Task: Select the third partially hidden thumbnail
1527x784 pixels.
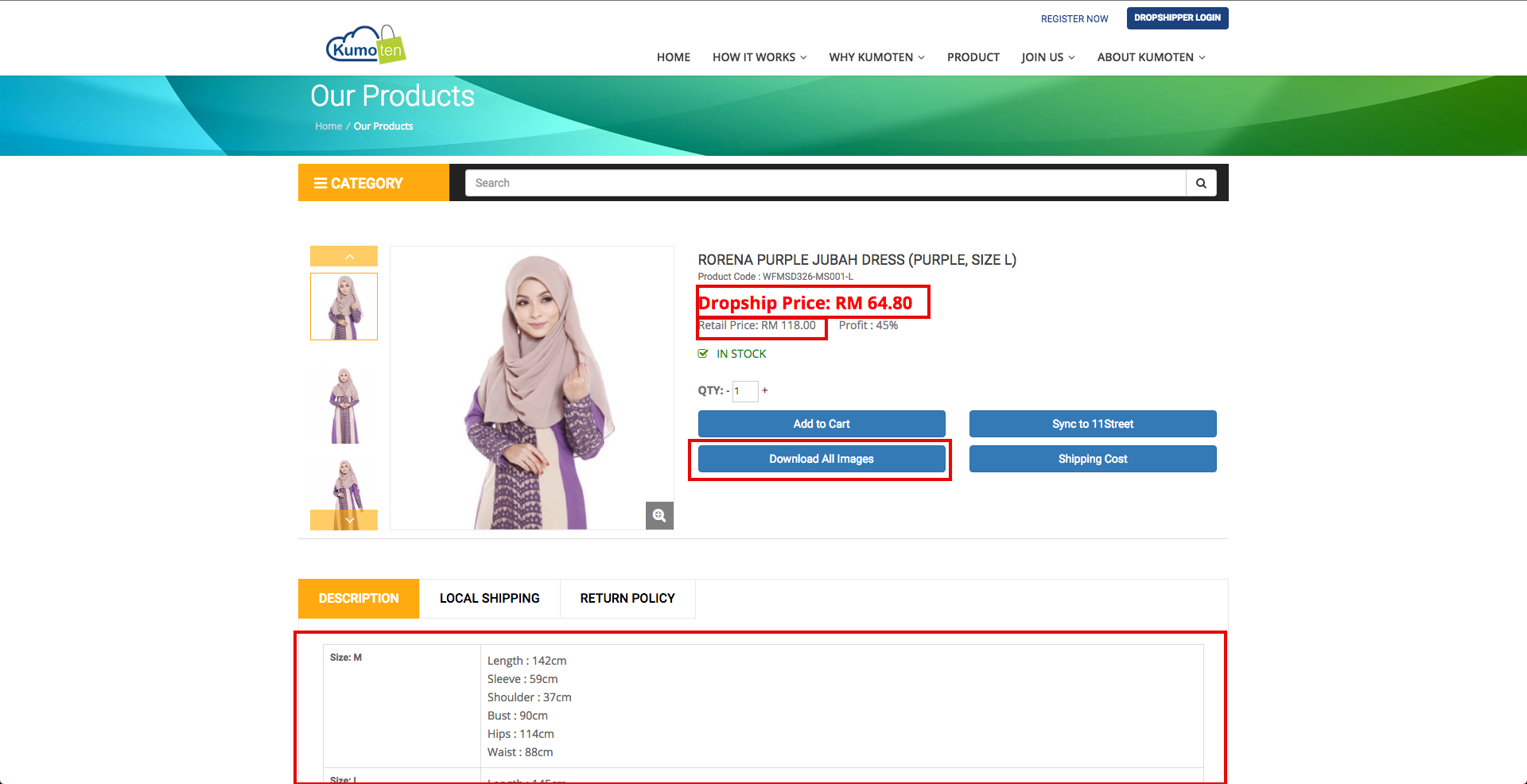Action: (x=344, y=485)
